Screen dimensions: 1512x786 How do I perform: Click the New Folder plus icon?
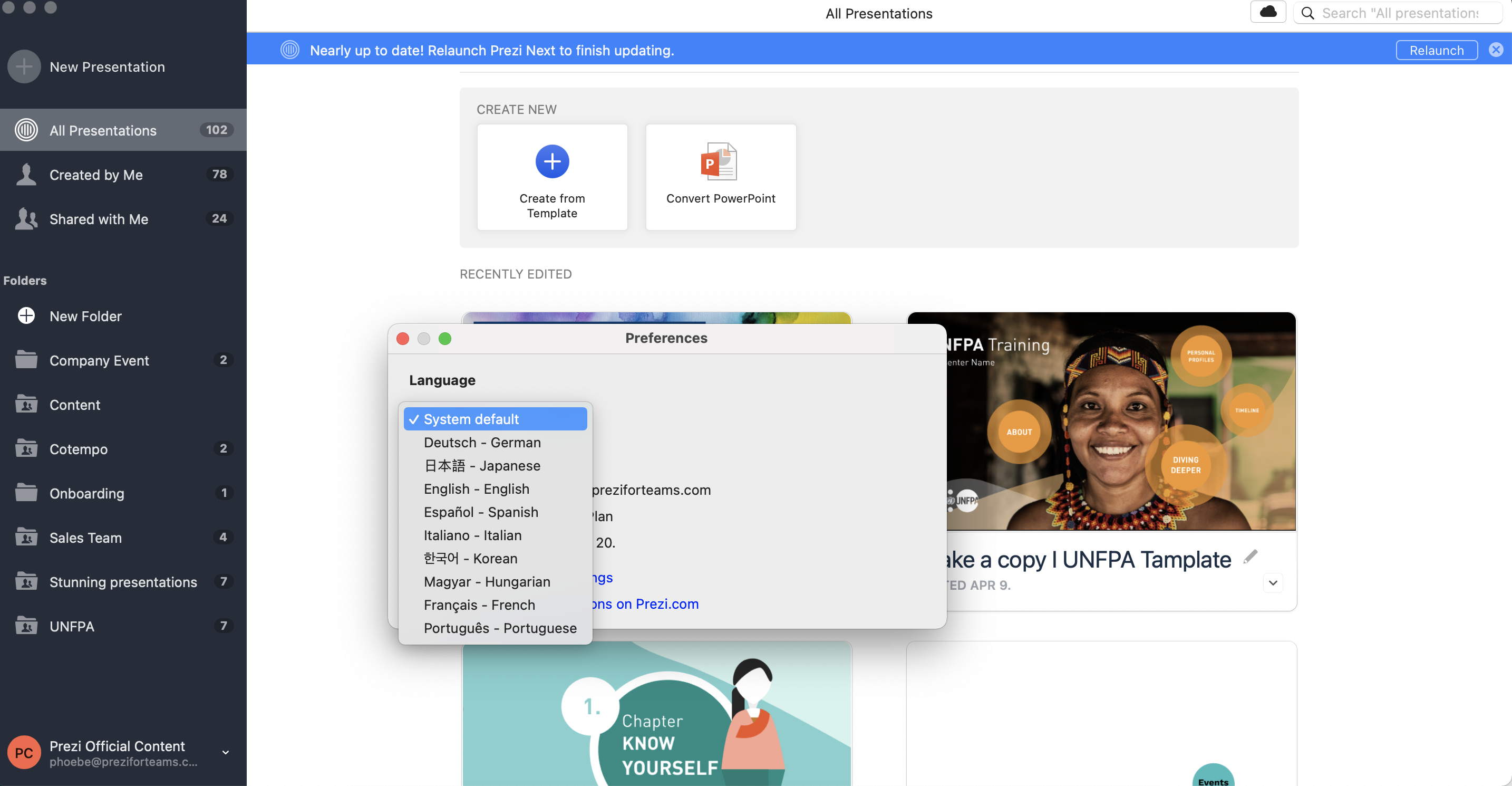[26, 315]
